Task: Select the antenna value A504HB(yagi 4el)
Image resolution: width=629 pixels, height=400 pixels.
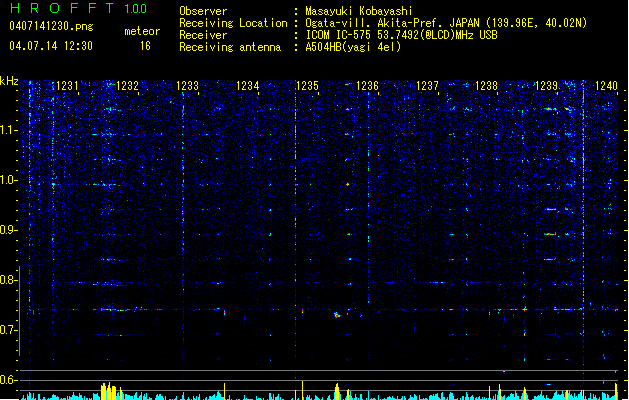Action: click(x=353, y=47)
